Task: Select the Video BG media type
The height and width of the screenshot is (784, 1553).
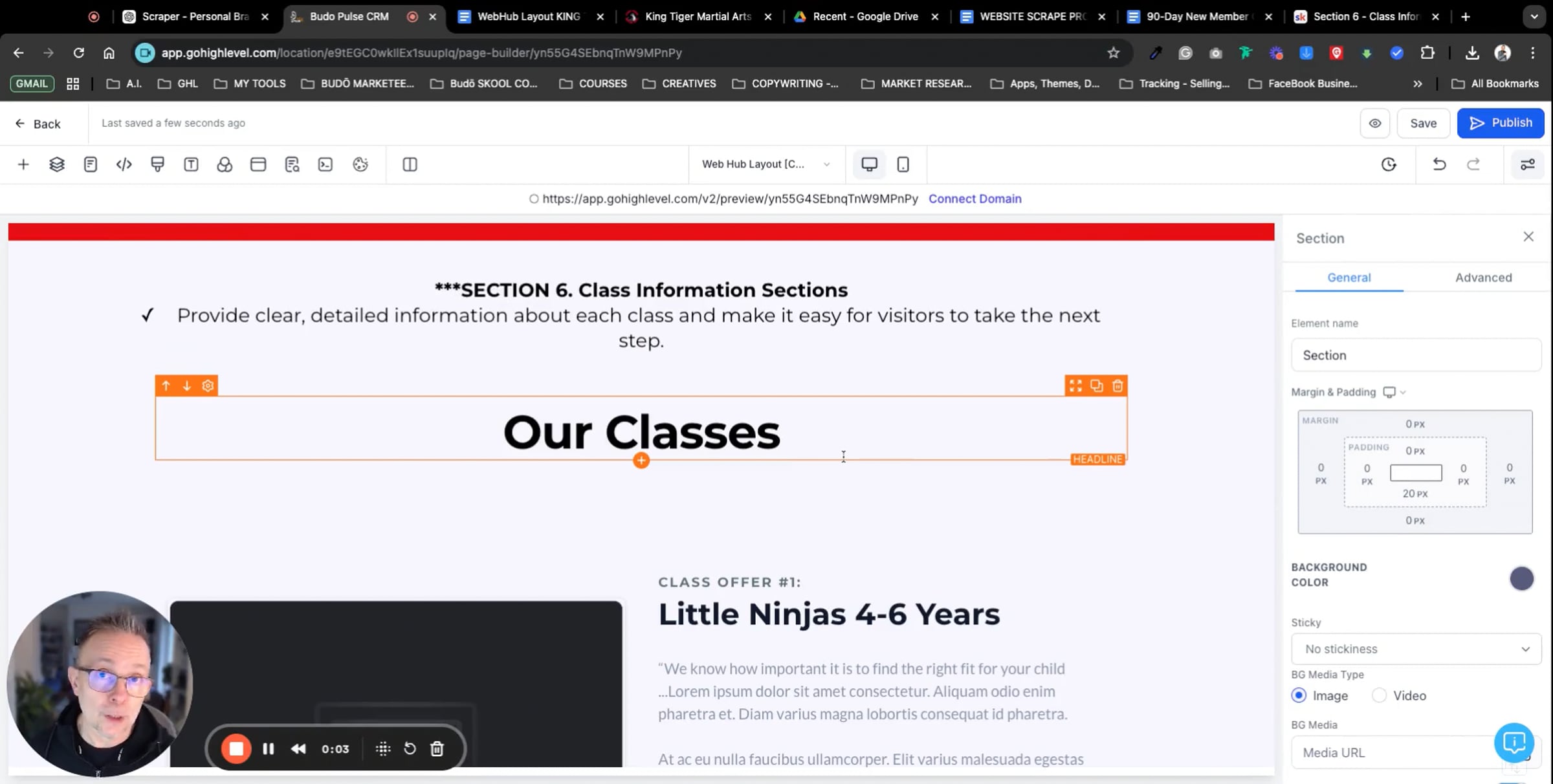Action: pyautogui.click(x=1380, y=695)
